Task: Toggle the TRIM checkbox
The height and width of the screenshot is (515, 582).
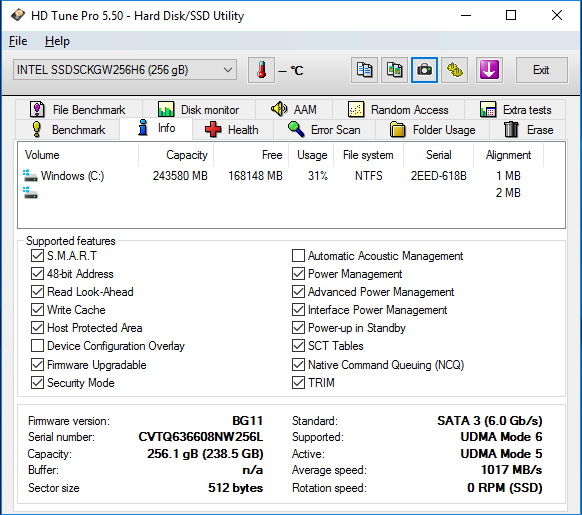Action: click(x=298, y=382)
